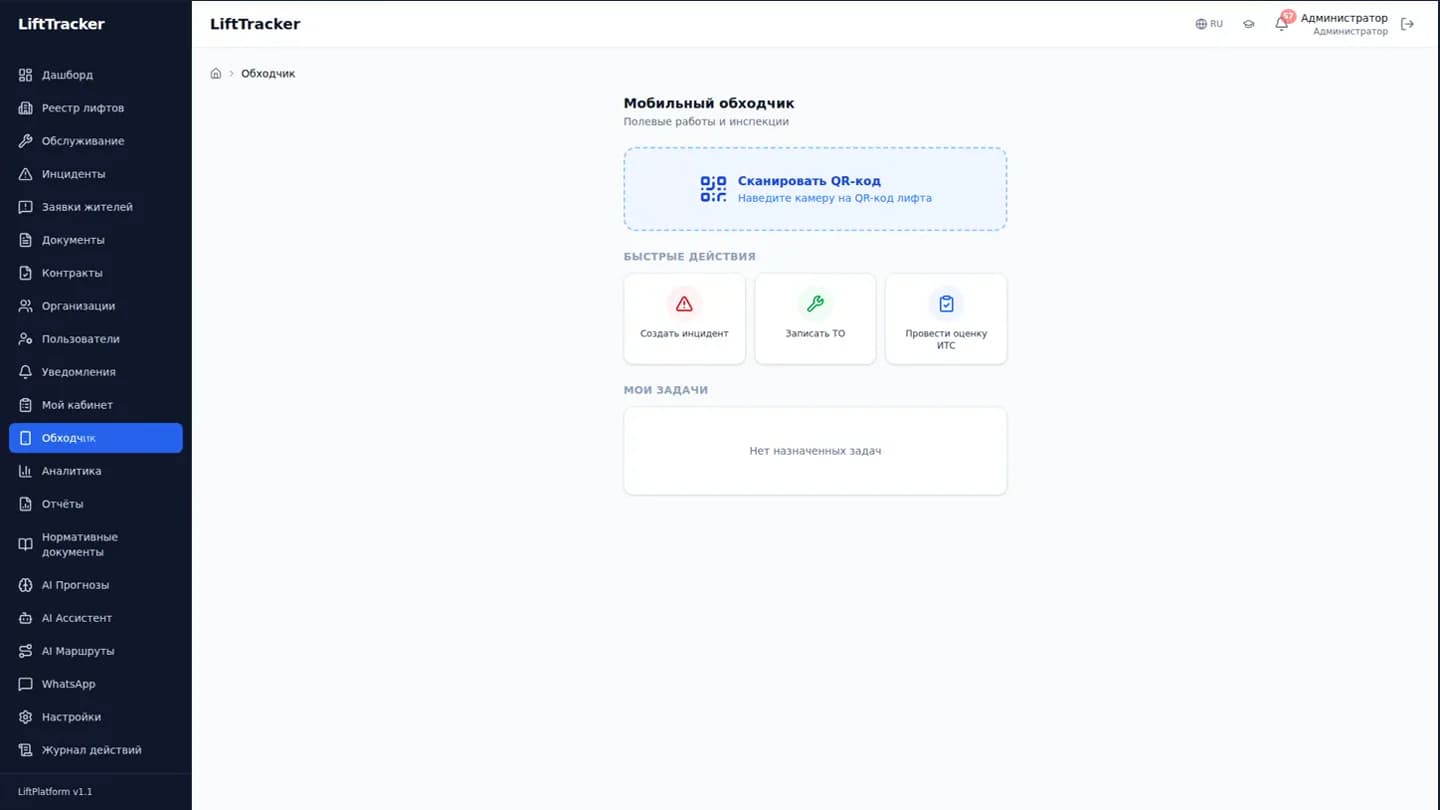The width and height of the screenshot is (1440, 810).
Task: Click the Инциденты triangle sidebar icon
Action: 26,174
